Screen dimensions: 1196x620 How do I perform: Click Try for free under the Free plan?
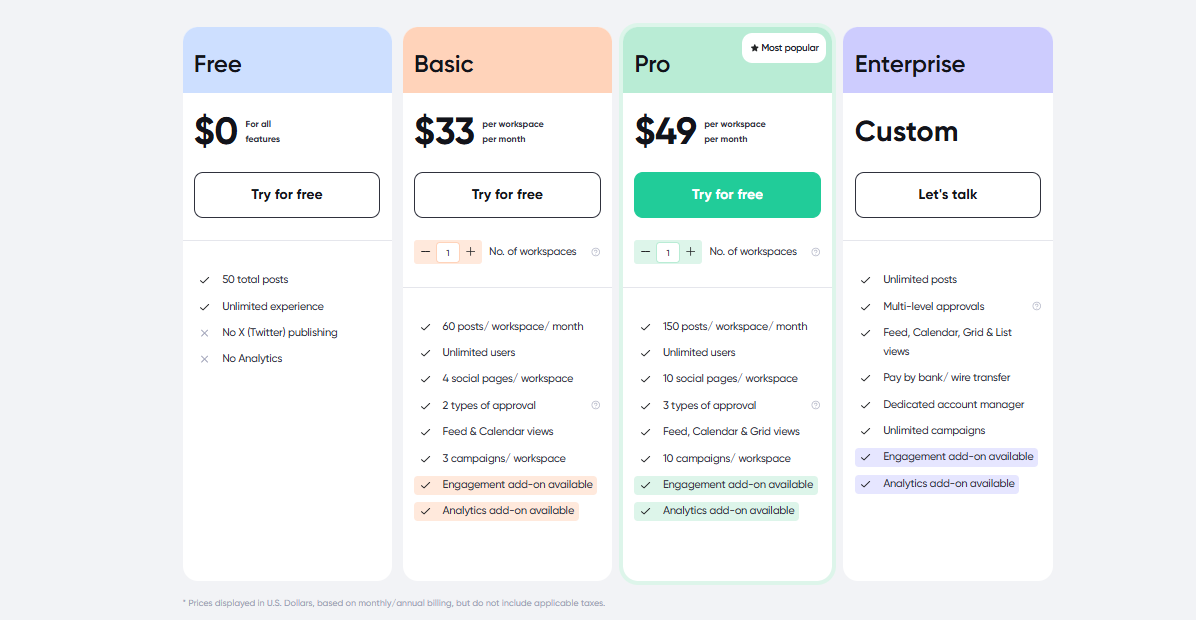point(287,194)
